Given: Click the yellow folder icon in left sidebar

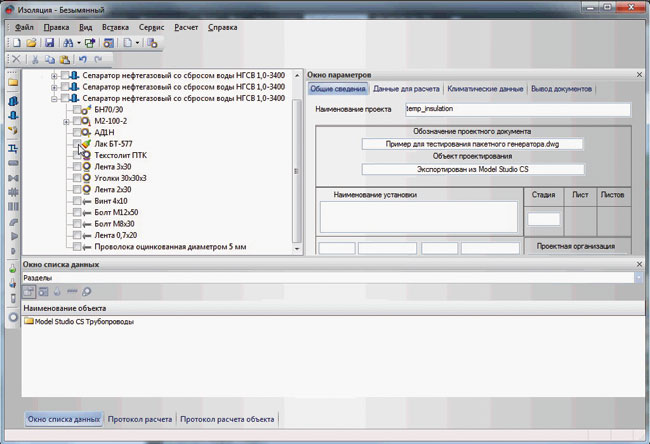Looking at the screenshot, I should click(x=12, y=82).
